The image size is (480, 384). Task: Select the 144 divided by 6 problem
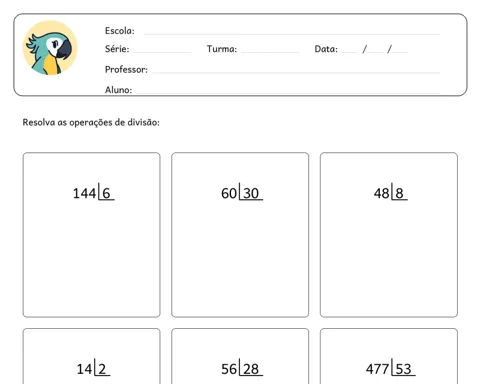click(x=92, y=235)
